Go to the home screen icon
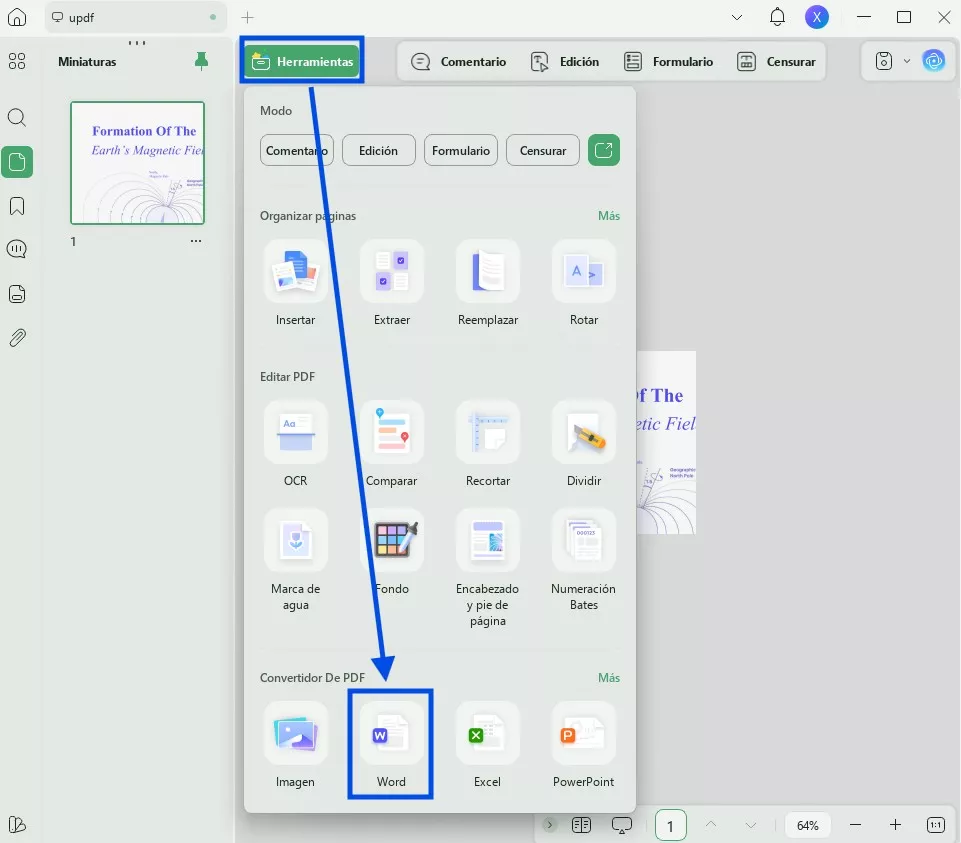Viewport: 961px width, 843px height. click(17, 17)
